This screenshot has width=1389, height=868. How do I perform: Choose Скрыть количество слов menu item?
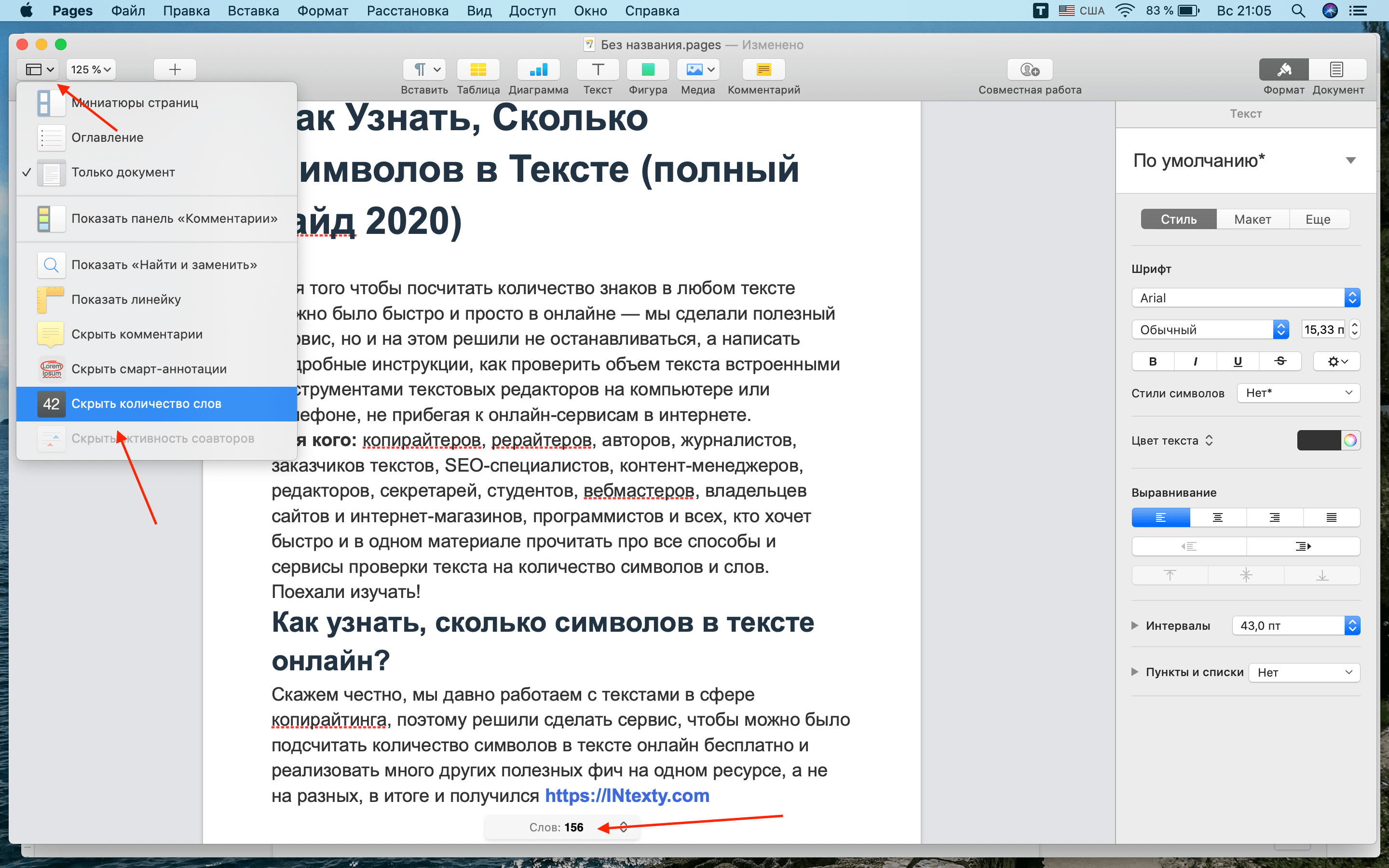(157, 404)
